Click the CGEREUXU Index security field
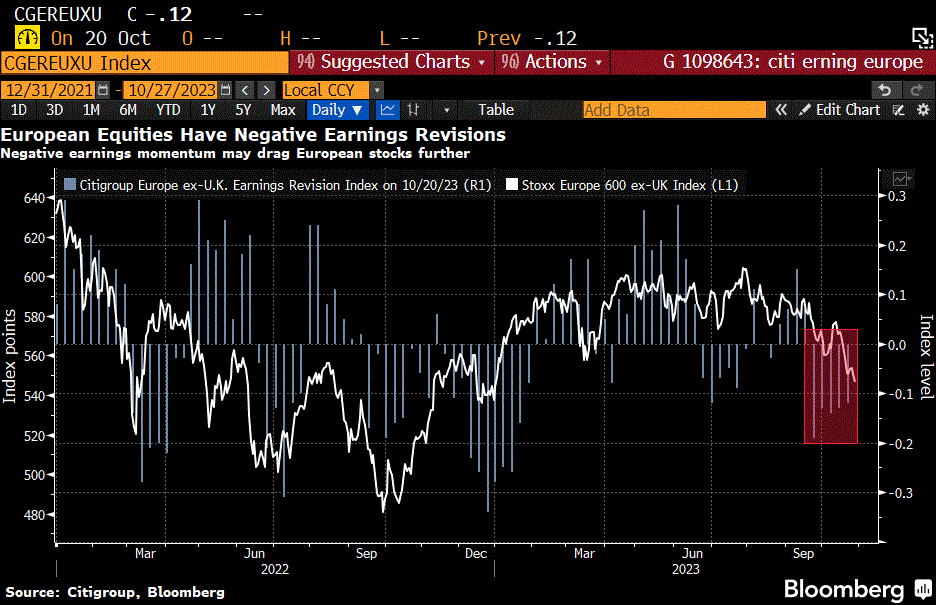This screenshot has height=605, width=936. (x=145, y=63)
